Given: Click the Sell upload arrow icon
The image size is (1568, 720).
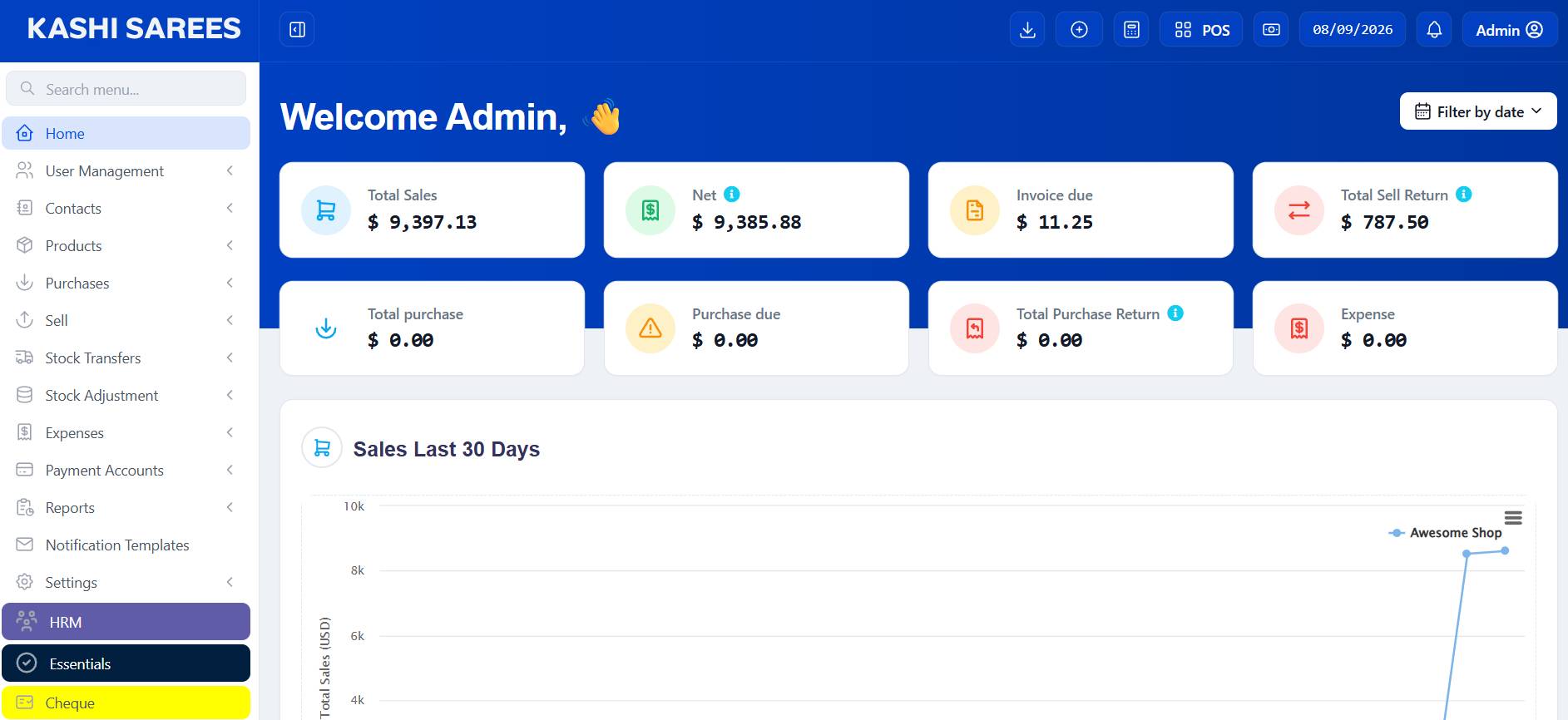Looking at the screenshot, I should pos(25,320).
